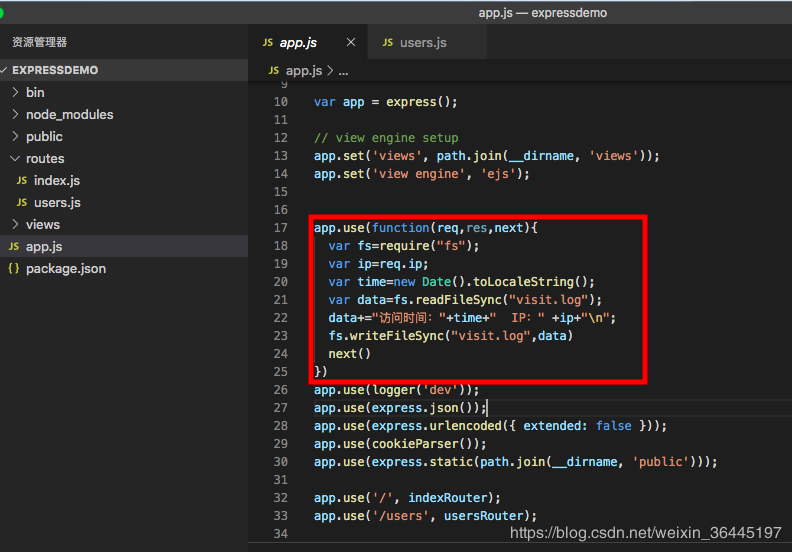
Task: Click the app.use(logger('dev')) line
Action: 396,390
